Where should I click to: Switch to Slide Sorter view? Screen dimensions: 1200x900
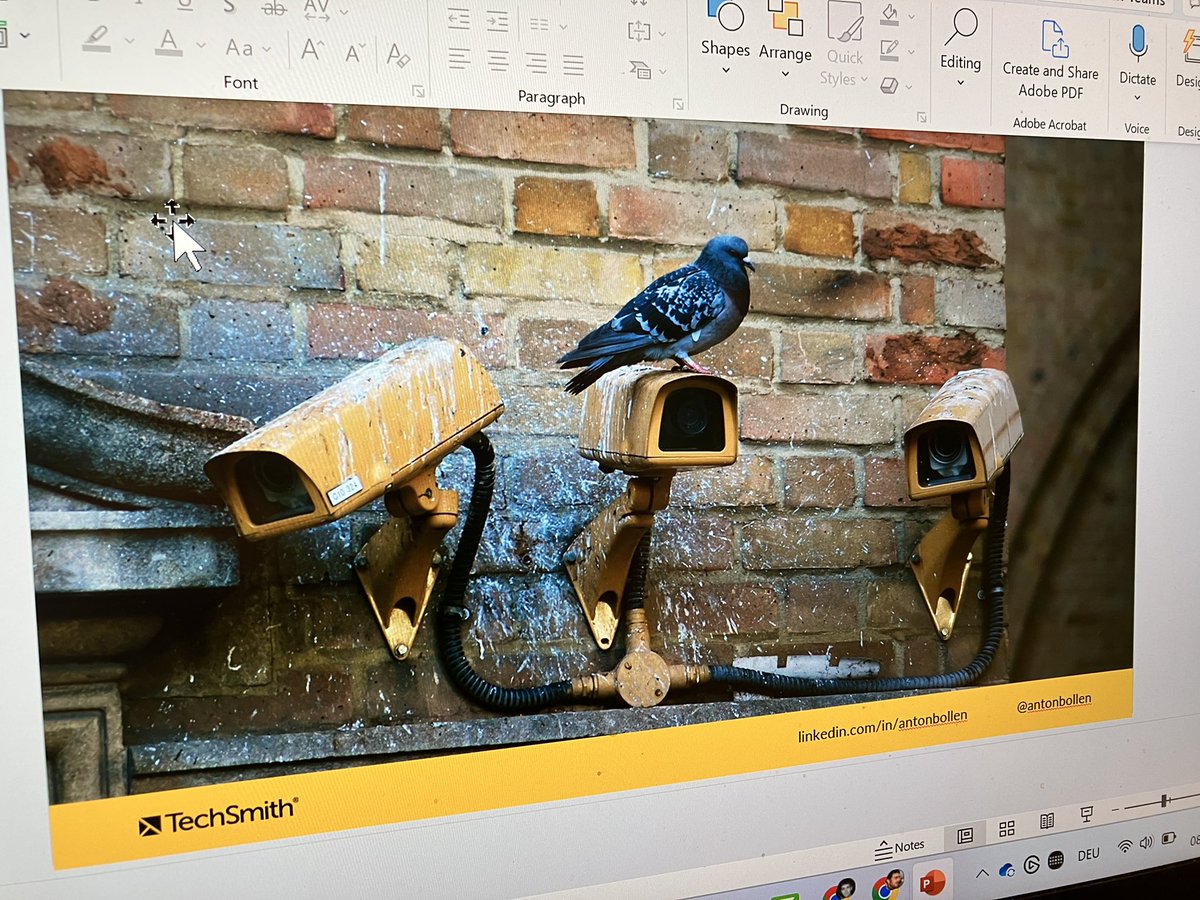coord(1006,828)
